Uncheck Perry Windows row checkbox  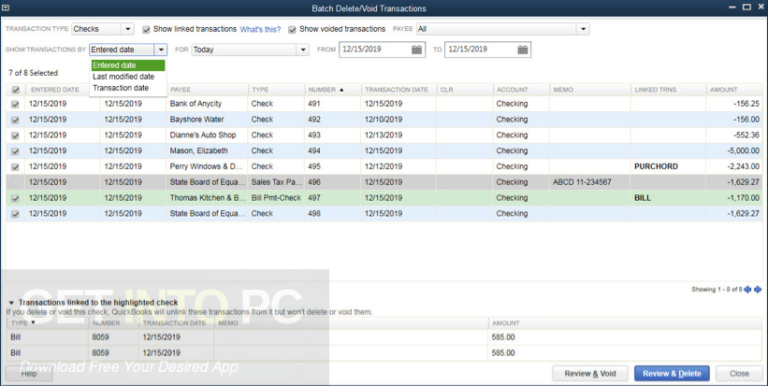coord(15,167)
